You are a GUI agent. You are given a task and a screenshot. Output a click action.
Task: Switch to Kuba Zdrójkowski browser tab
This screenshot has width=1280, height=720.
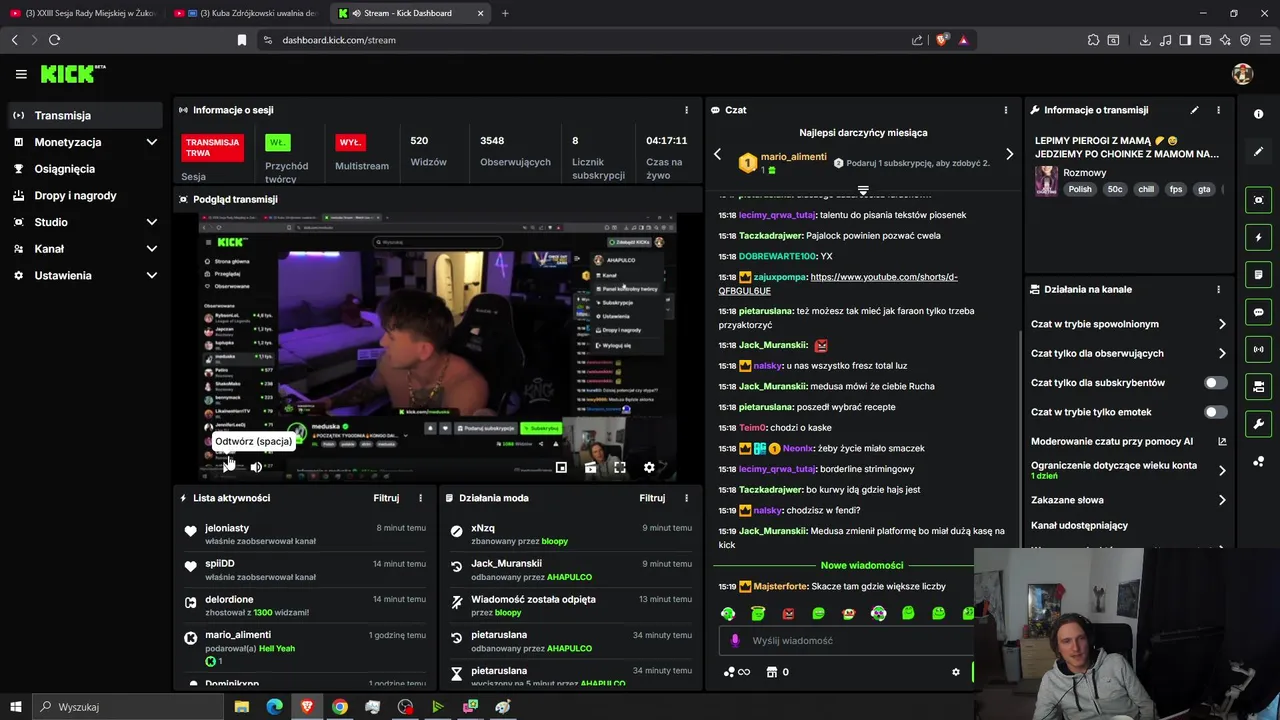coord(249,13)
